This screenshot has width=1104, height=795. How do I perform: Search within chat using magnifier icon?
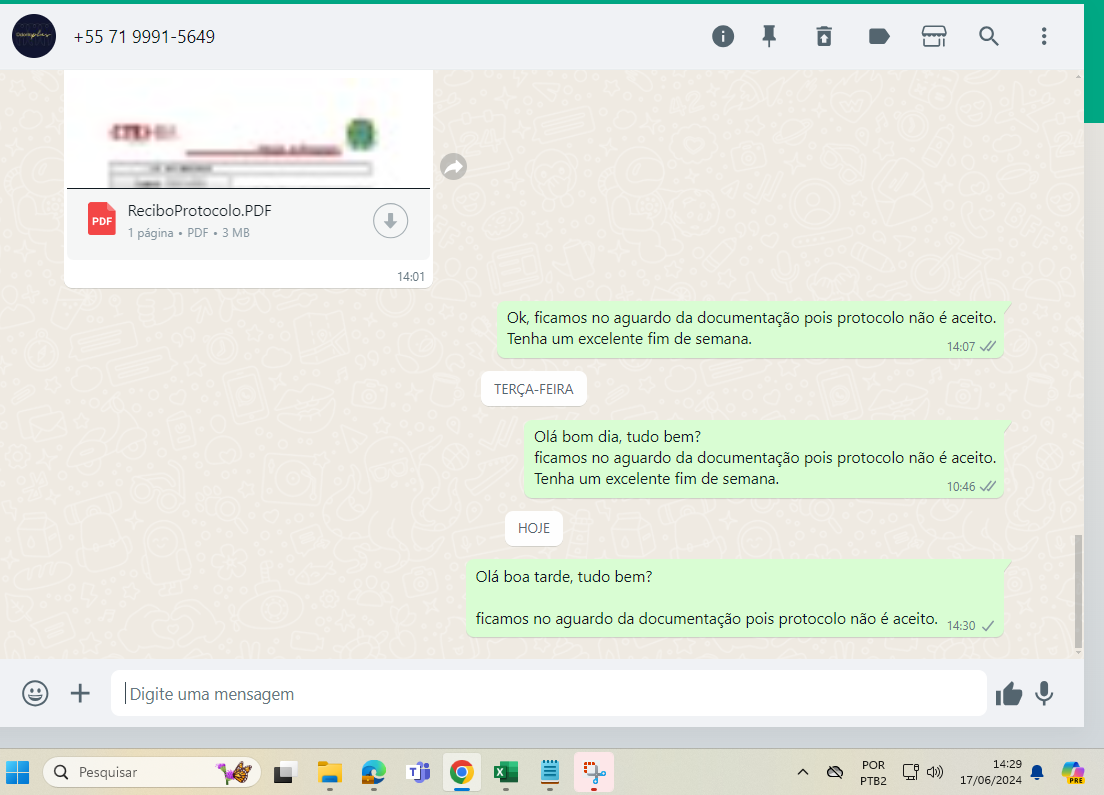pyautogui.click(x=989, y=37)
